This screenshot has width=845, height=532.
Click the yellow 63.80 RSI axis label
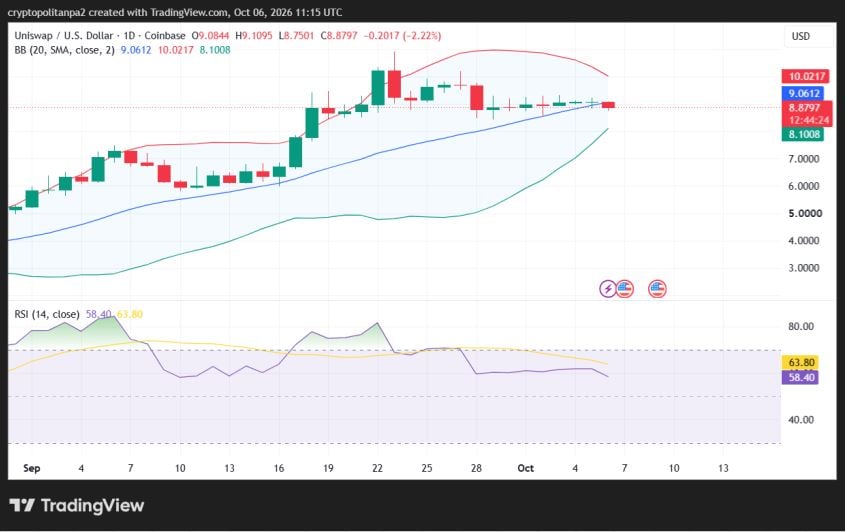800,363
